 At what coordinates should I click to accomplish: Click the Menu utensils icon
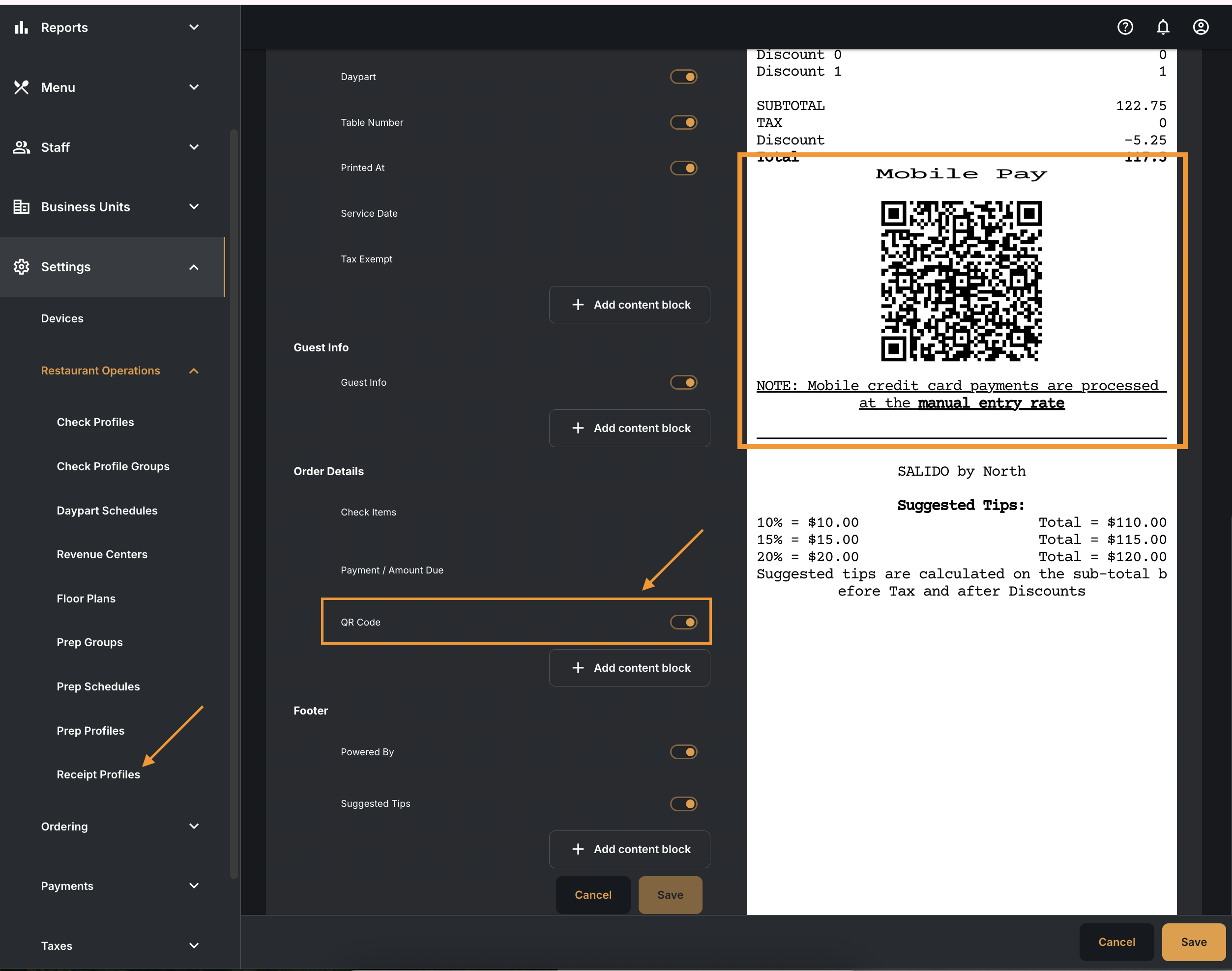(21, 87)
